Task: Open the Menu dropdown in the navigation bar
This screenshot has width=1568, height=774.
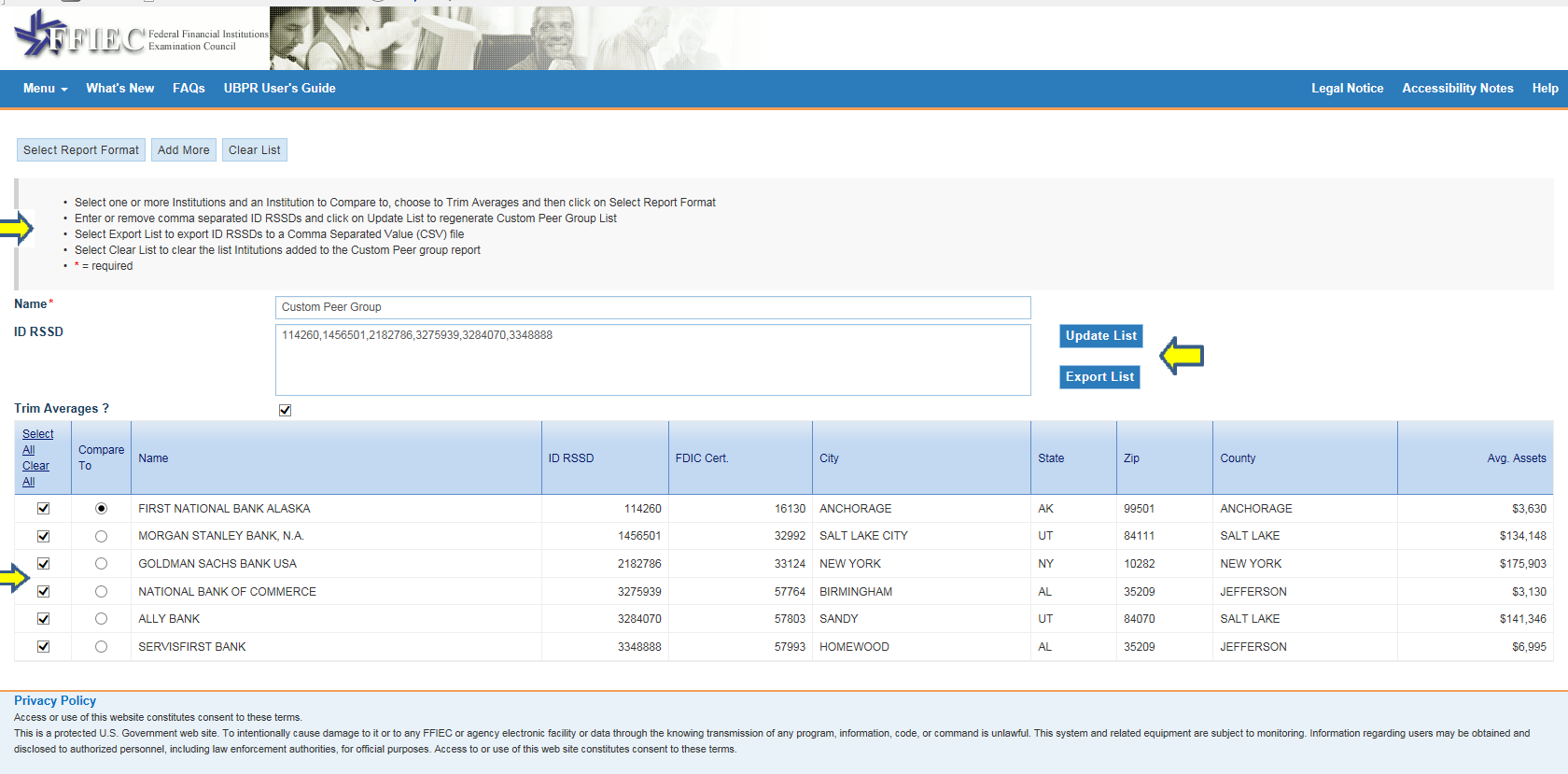Action: (45, 89)
